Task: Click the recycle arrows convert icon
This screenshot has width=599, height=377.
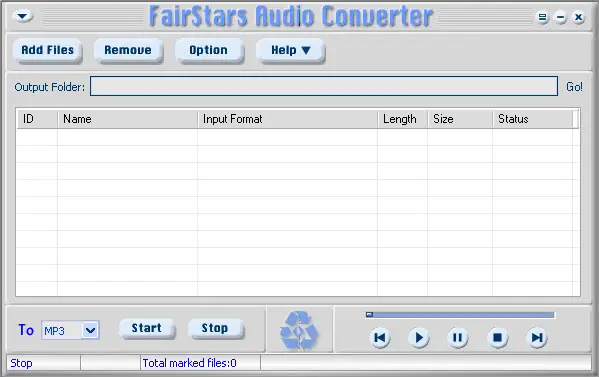Action: 299,331
